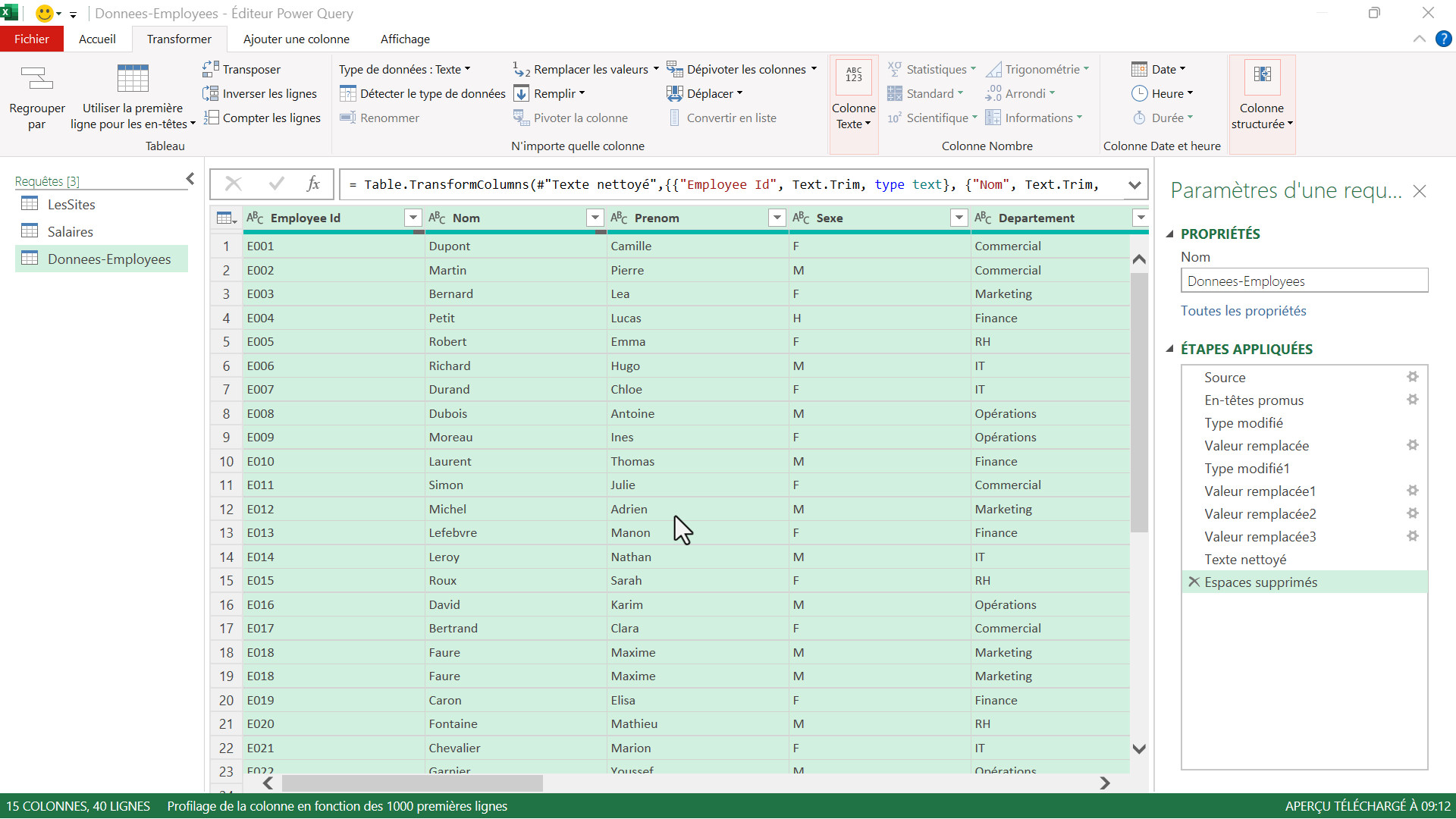Click the fx formula button
The width and height of the screenshot is (1456, 819).
[x=313, y=184]
